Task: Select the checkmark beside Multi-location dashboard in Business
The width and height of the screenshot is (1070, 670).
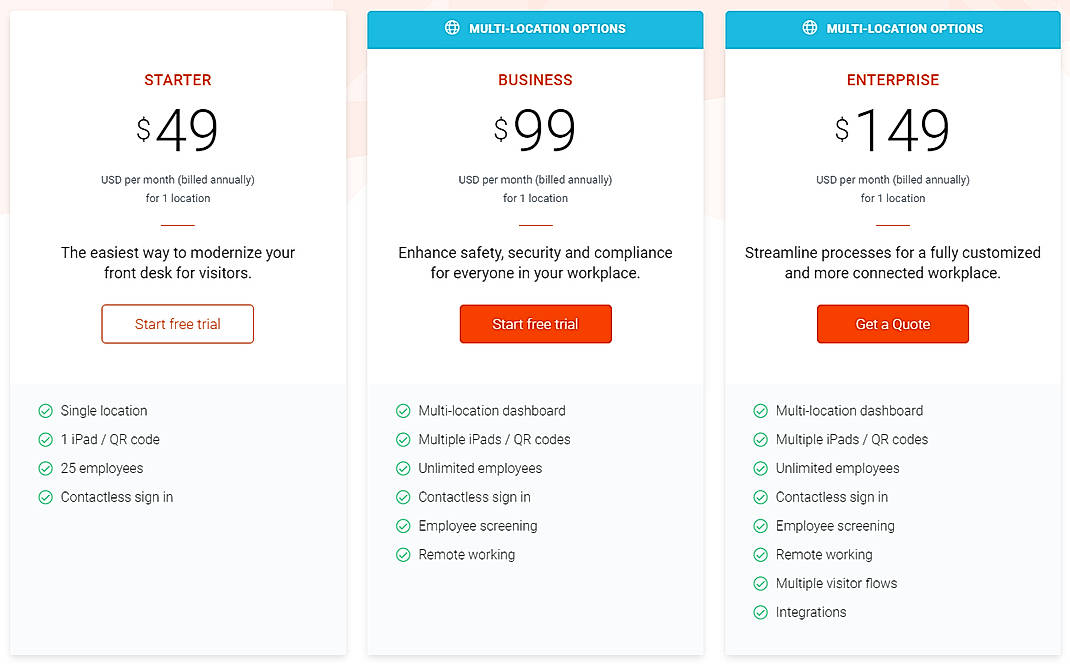Action: pyautogui.click(x=403, y=410)
